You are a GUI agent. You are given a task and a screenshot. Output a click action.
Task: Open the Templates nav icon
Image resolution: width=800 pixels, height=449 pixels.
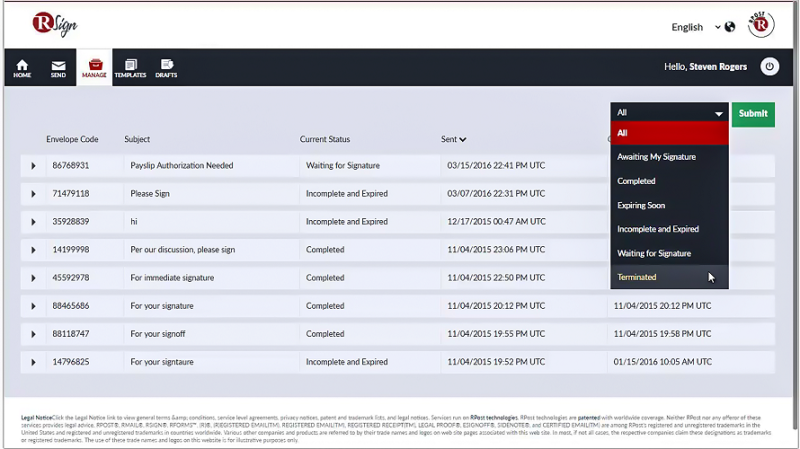[130, 68]
